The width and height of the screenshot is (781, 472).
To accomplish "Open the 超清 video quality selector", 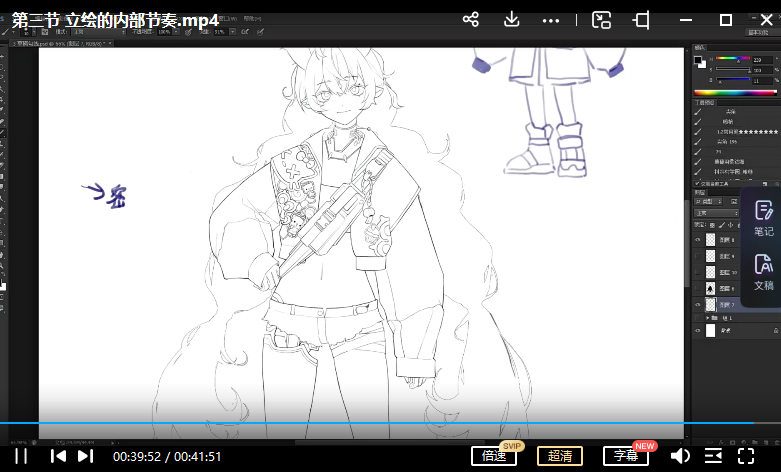I will [560, 456].
